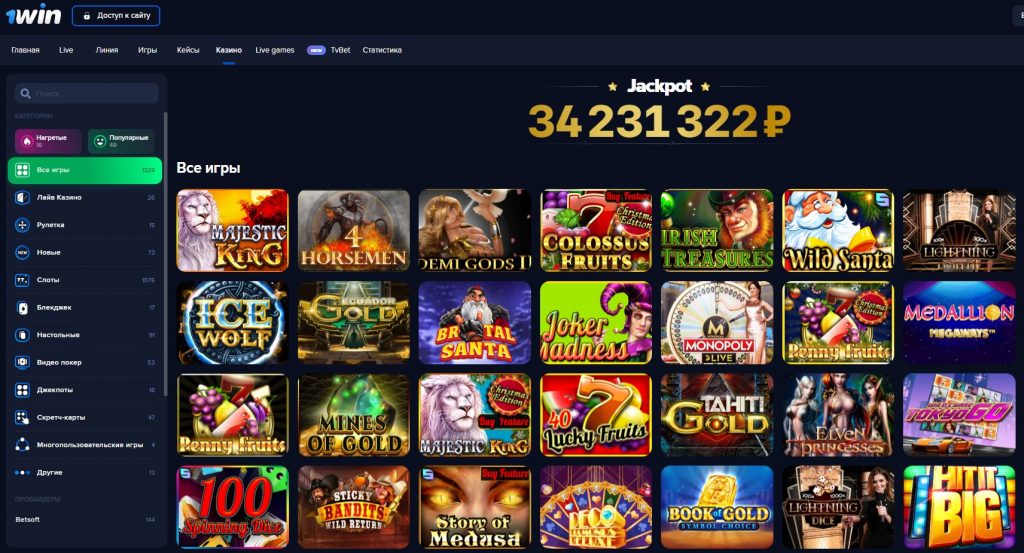Switch to the Live games tab
Screen dimensions: 1024x553
coord(274,50)
